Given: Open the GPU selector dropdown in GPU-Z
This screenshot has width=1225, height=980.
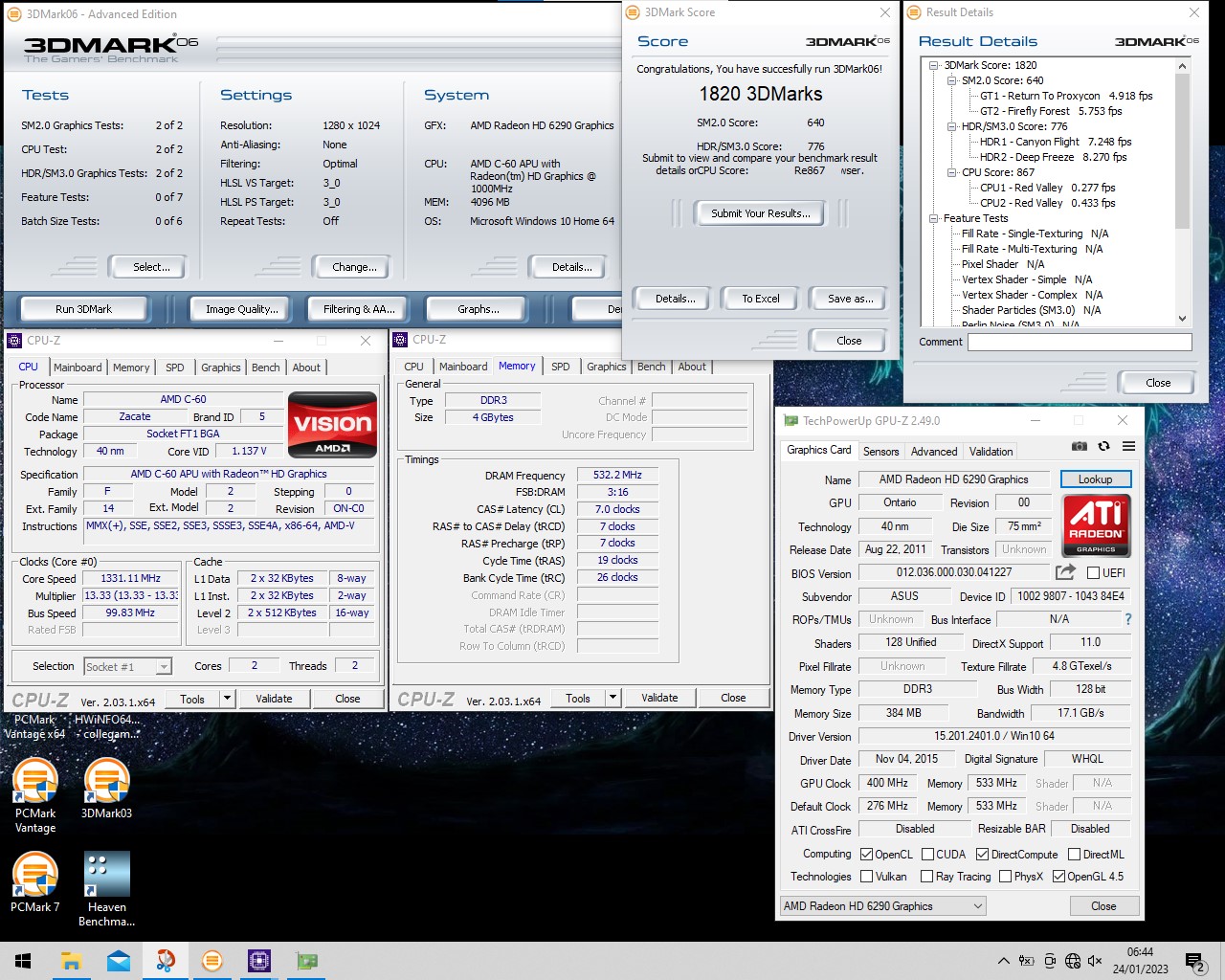Looking at the screenshot, I should click(883, 905).
